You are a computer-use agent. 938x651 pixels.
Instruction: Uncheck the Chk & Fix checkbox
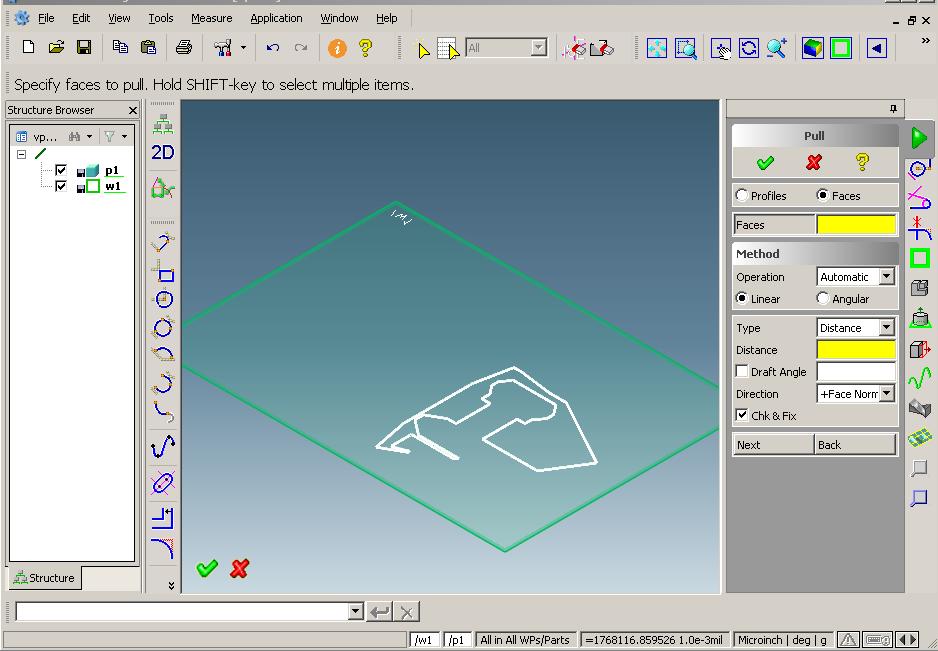point(742,415)
